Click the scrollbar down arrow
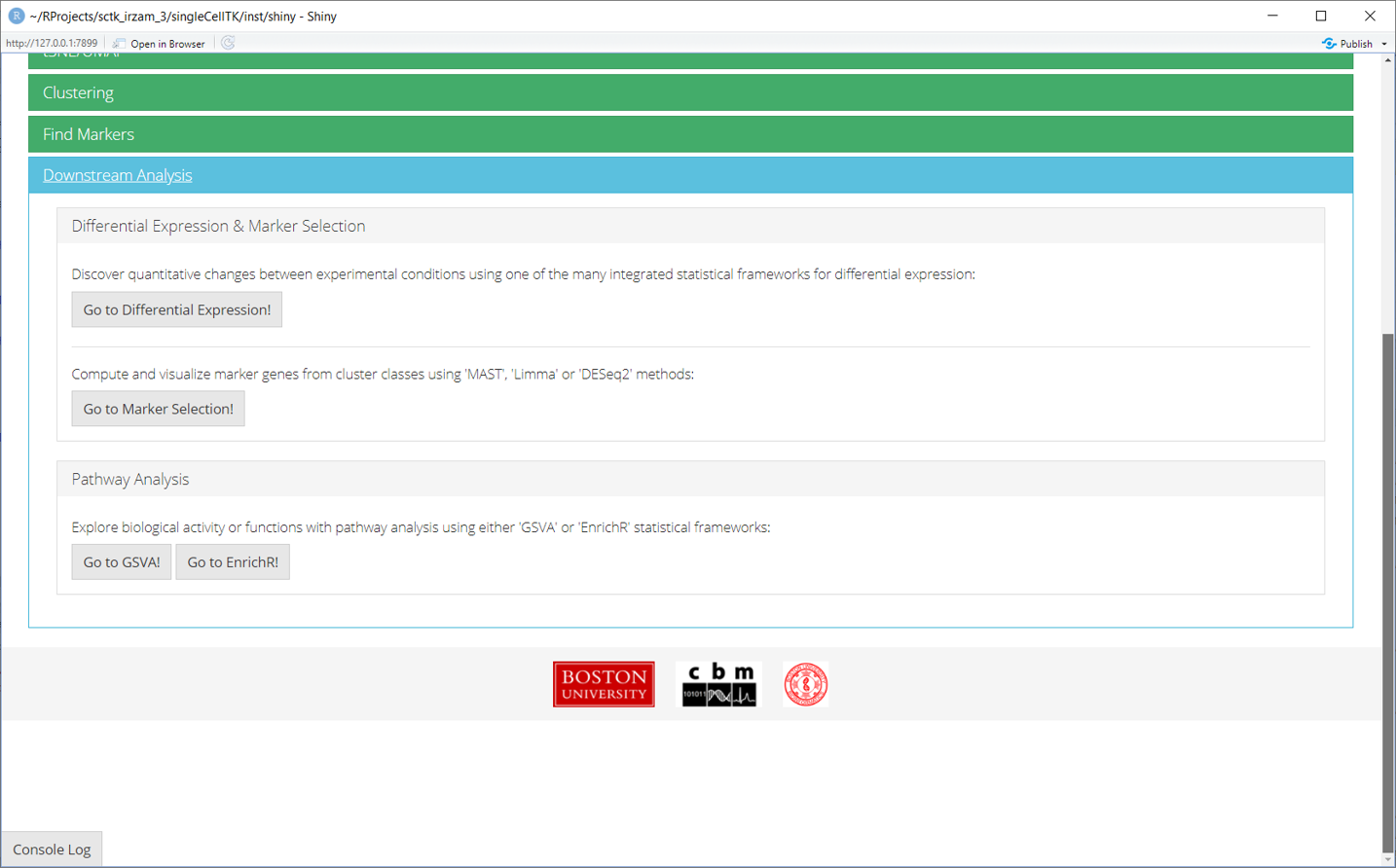Image resolution: width=1396 pixels, height=868 pixels. 1388,859
